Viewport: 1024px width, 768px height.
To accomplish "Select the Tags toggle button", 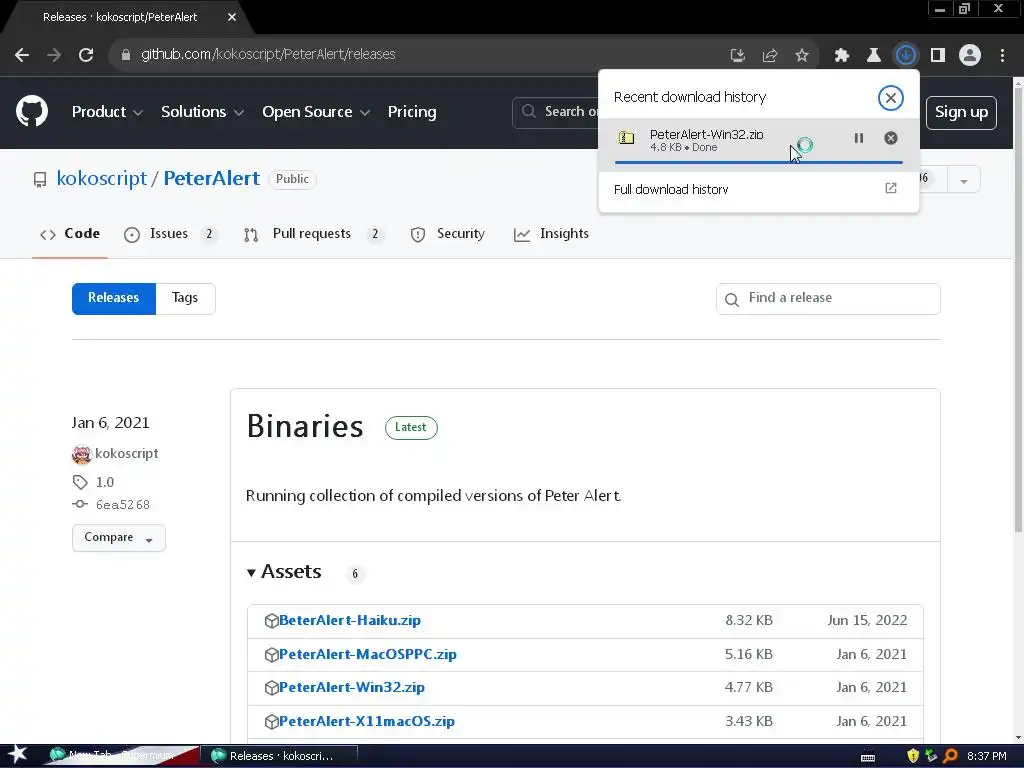I will [x=185, y=298].
